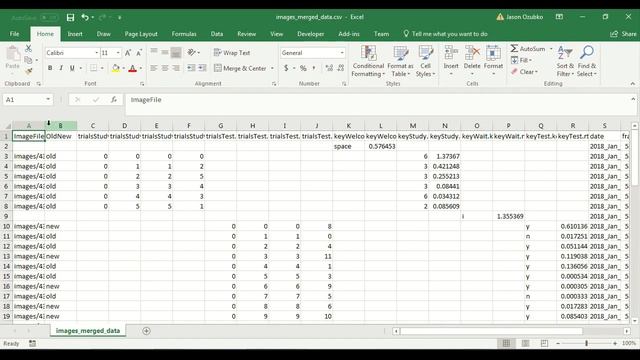The height and width of the screenshot is (360, 640).
Task: Click the Copy icon in Clipboard group
Action: point(28,60)
